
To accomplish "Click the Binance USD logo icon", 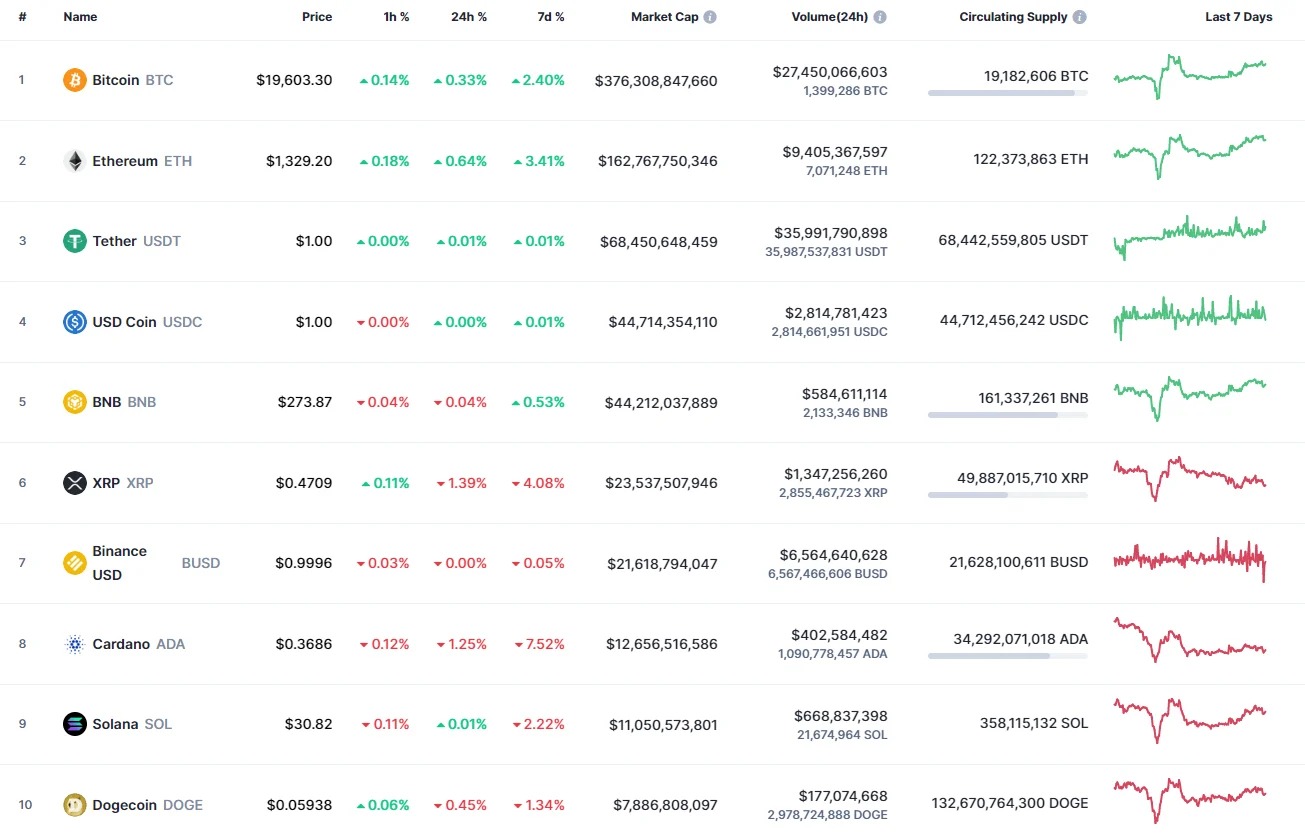I will (74, 563).
